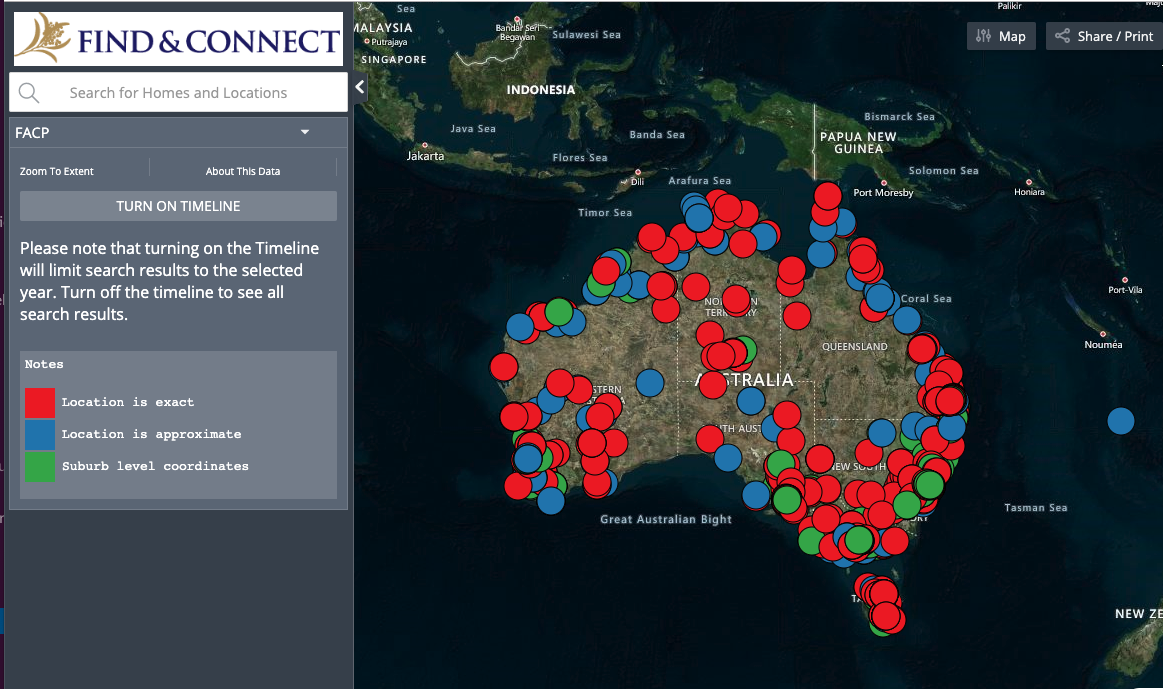
Task: Open the Map layer settings sliders icon
Action: pyautogui.click(x=983, y=36)
